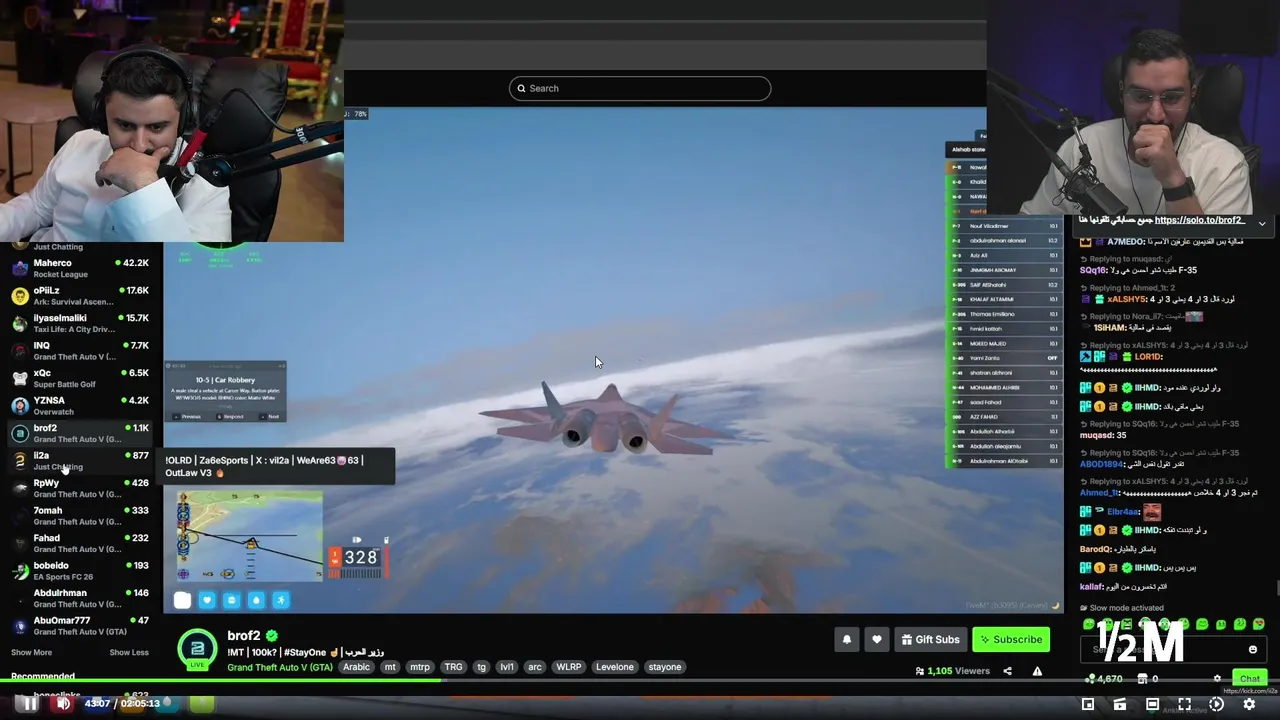Select the arc tag
1280x720 pixels.
pyautogui.click(x=535, y=667)
